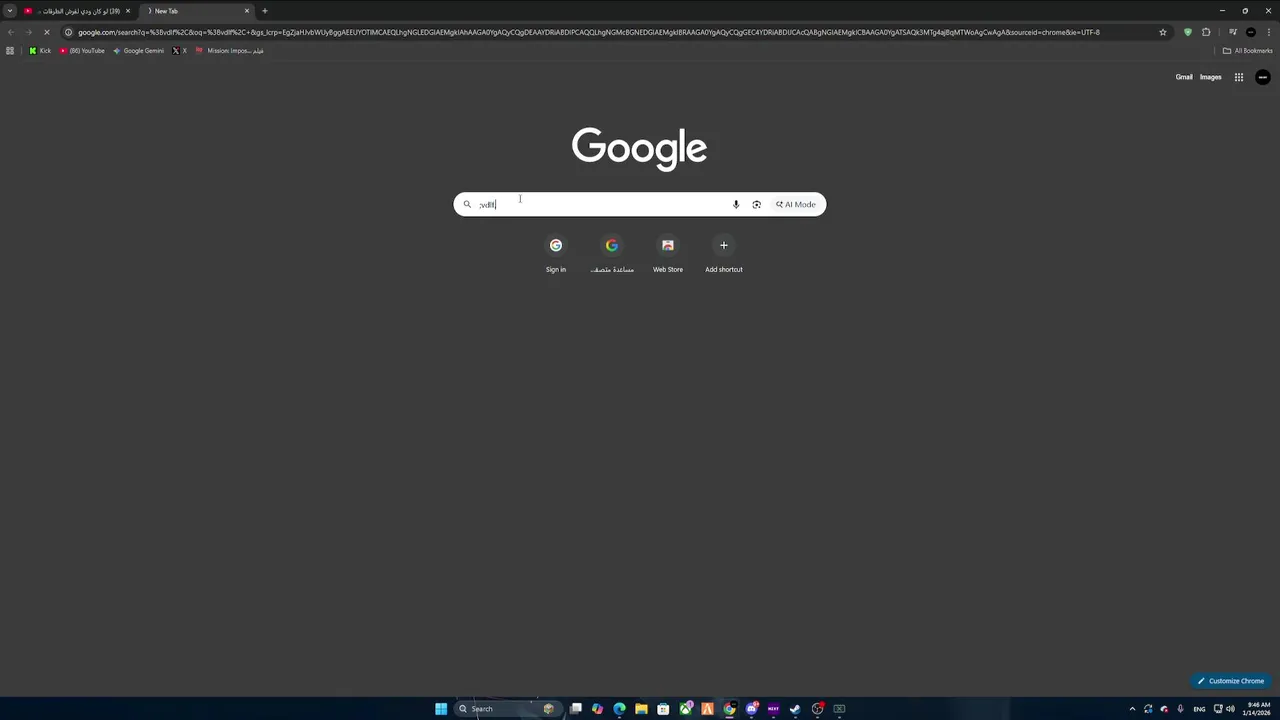Image resolution: width=1280 pixels, height=720 pixels.
Task: Expand the All Bookmarks folder
Action: [1247, 51]
